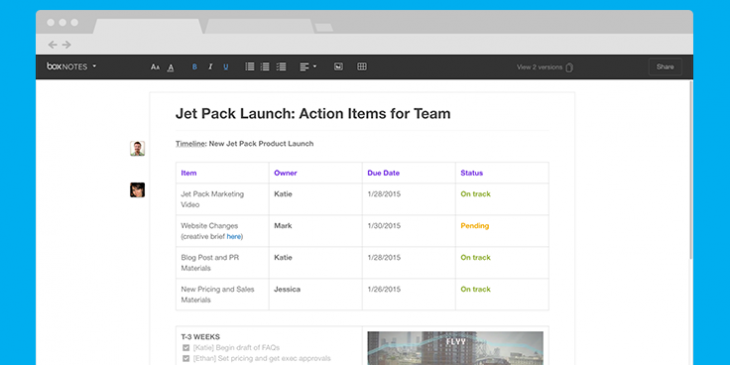Toggle checkbox for Set pricing and get exec approvals
Image resolution: width=730 pixels, height=365 pixels.
pos(186,358)
